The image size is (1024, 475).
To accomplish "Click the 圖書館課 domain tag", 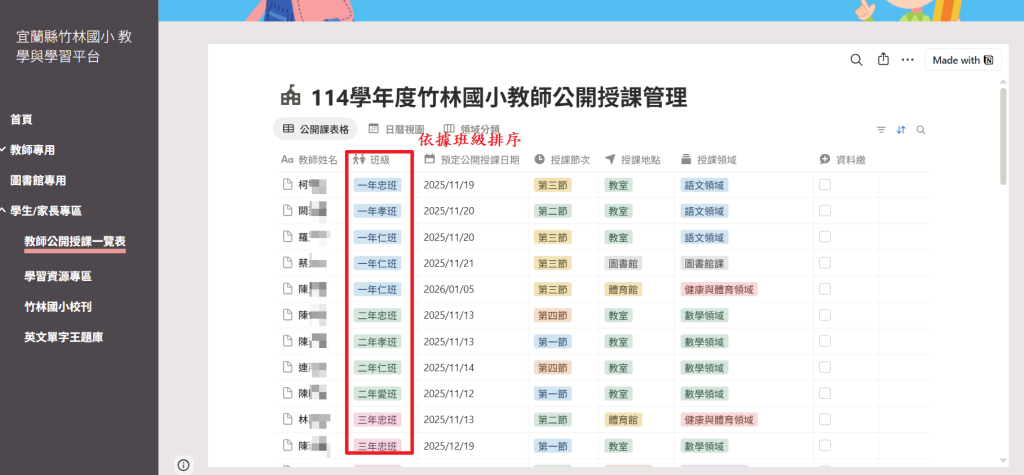I will pos(704,263).
